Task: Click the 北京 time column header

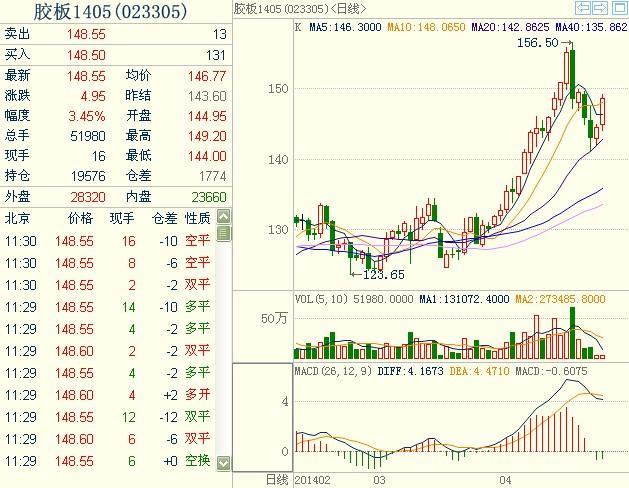Action: point(17,217)
